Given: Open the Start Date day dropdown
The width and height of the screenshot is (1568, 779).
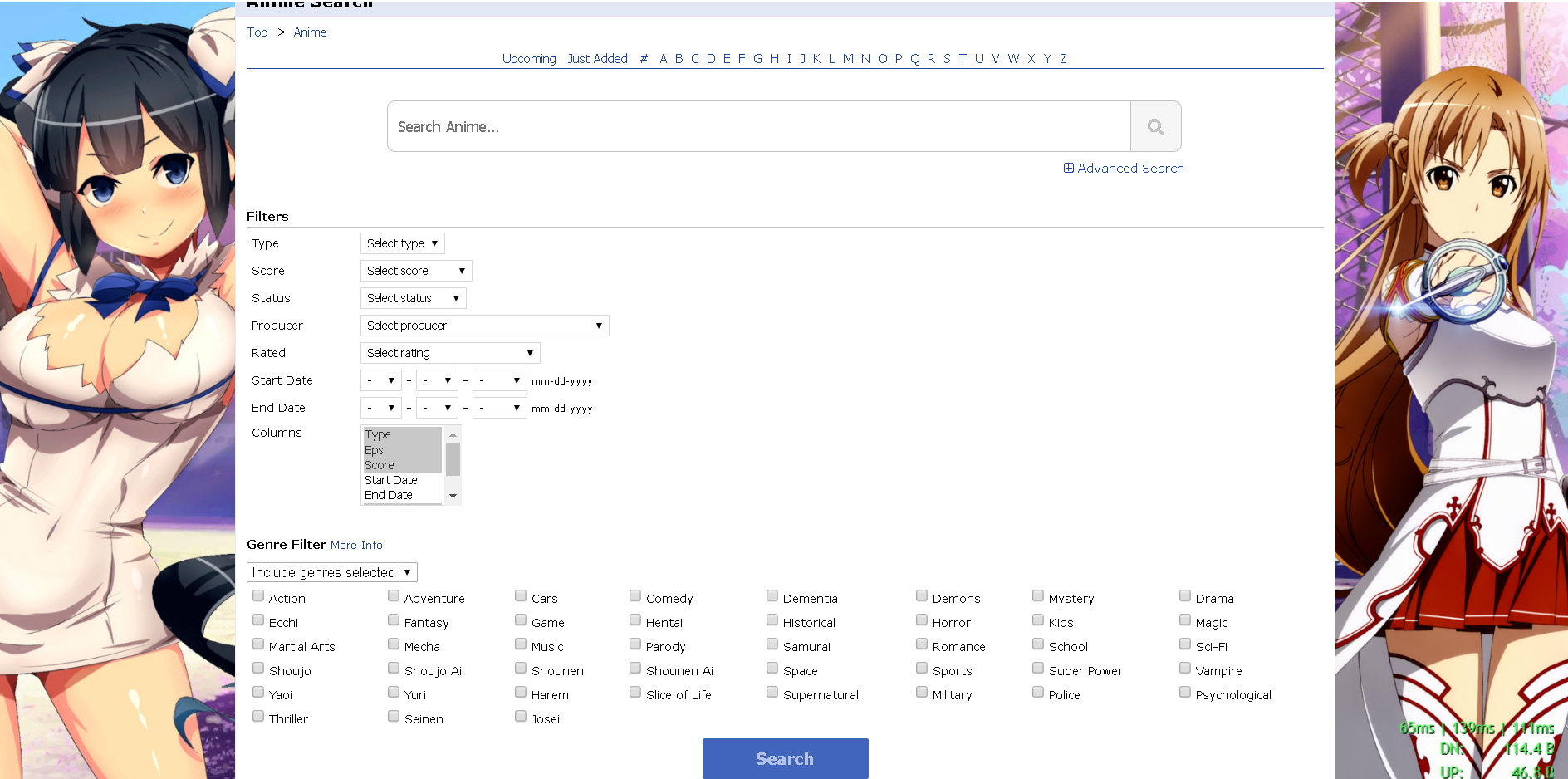Looking at the screenshot, I should click(x=438, y=380).
